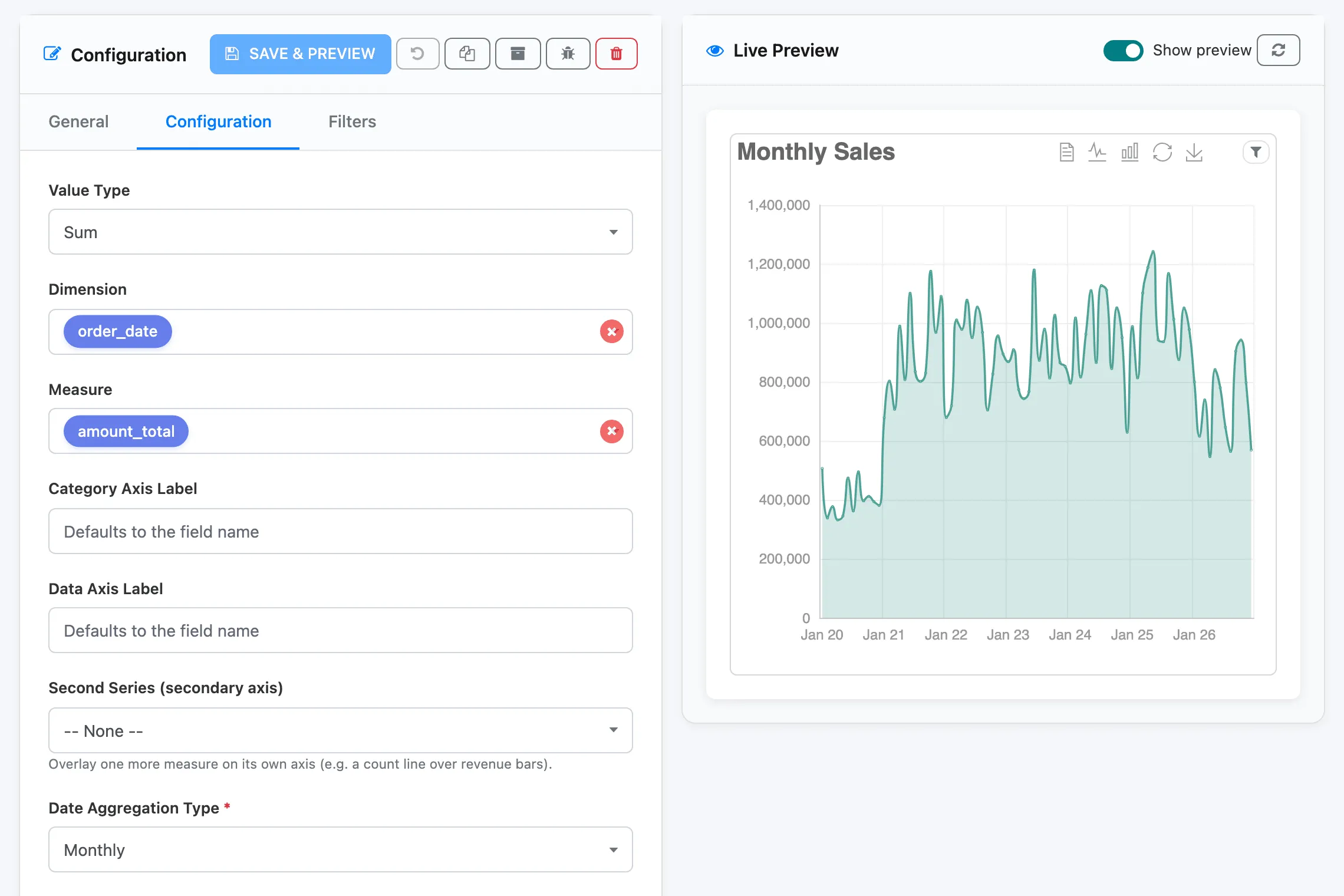Click the undo/reset arrow icon button
The height and width of the screenshot is (896, 1344).
coord(417,54)
